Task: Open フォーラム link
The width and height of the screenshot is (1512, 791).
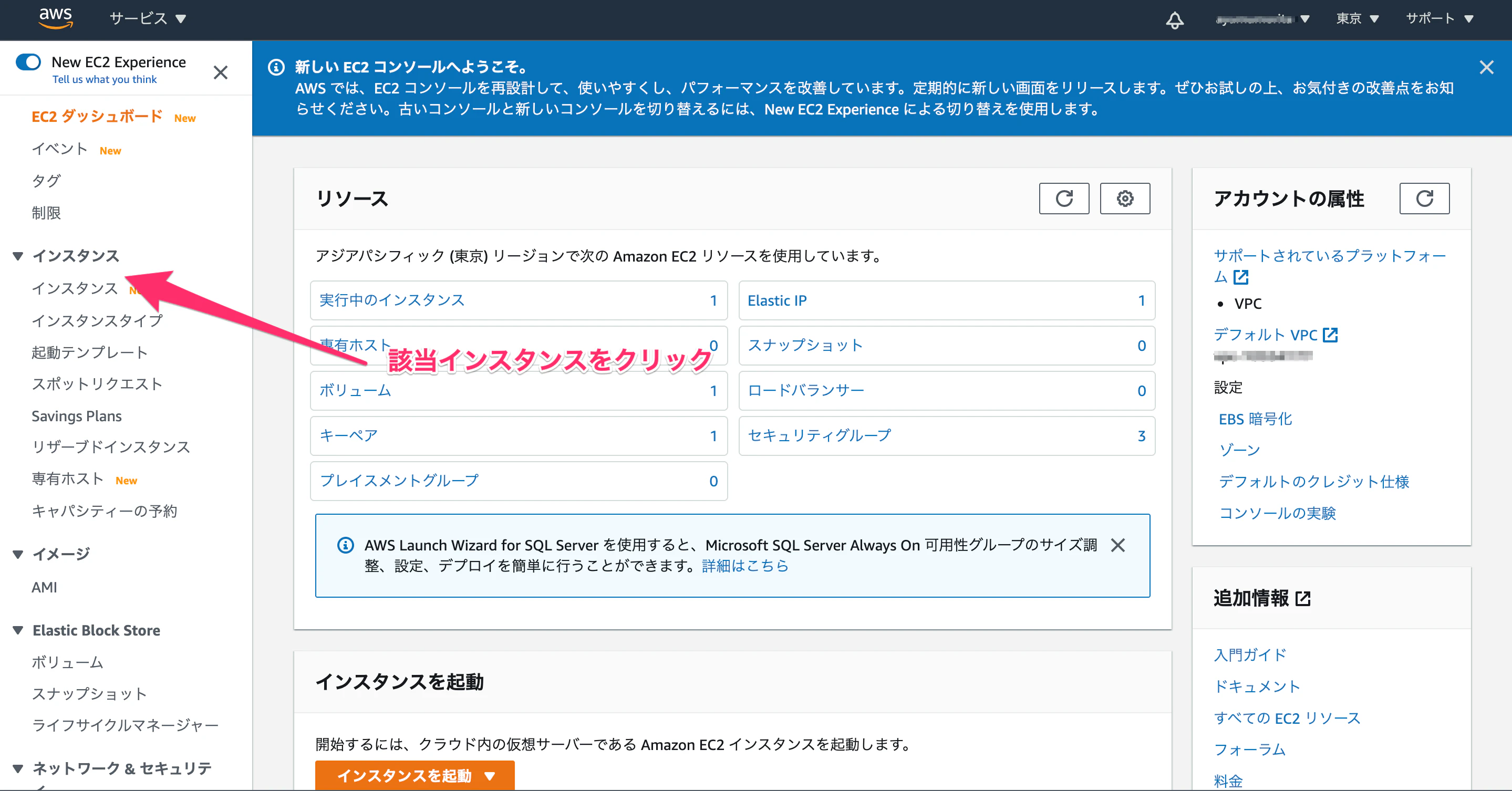Action: 1250,750
